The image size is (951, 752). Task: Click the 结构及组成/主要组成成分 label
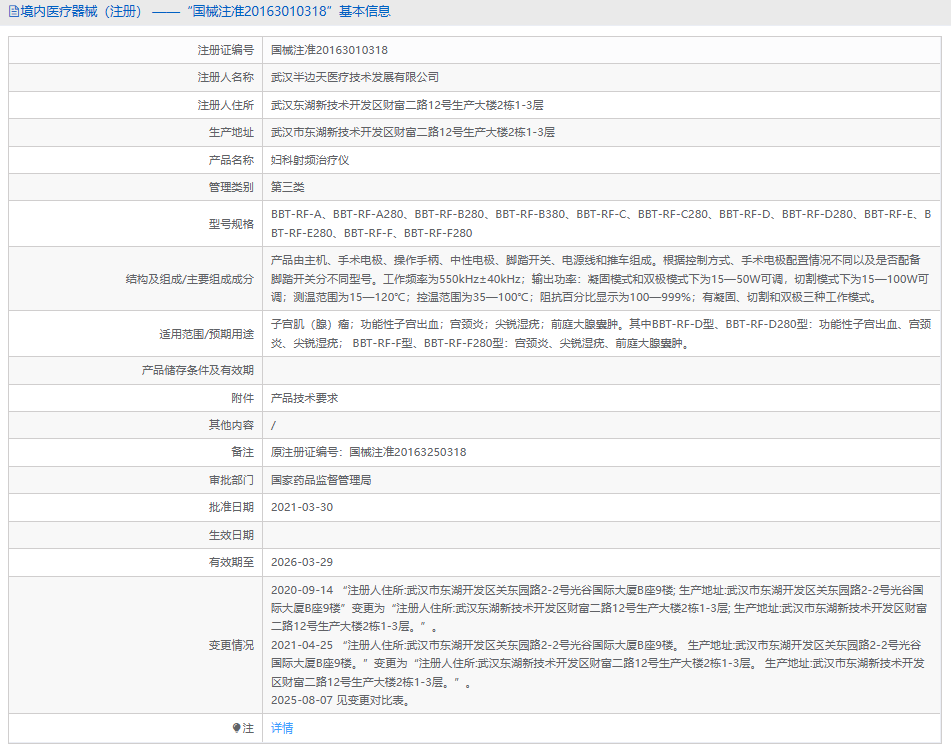tap(190, 279)
